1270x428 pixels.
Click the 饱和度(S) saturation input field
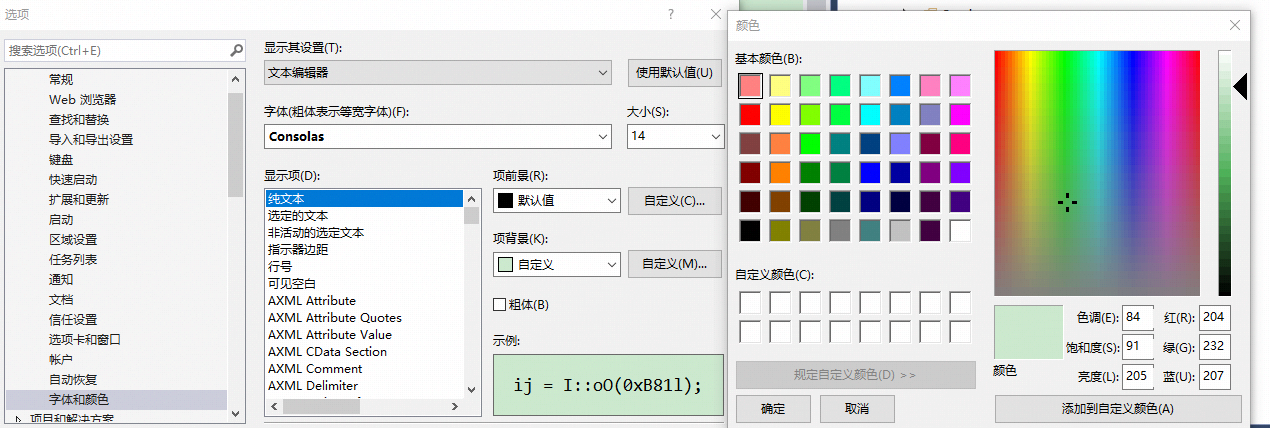point(1138,347)
